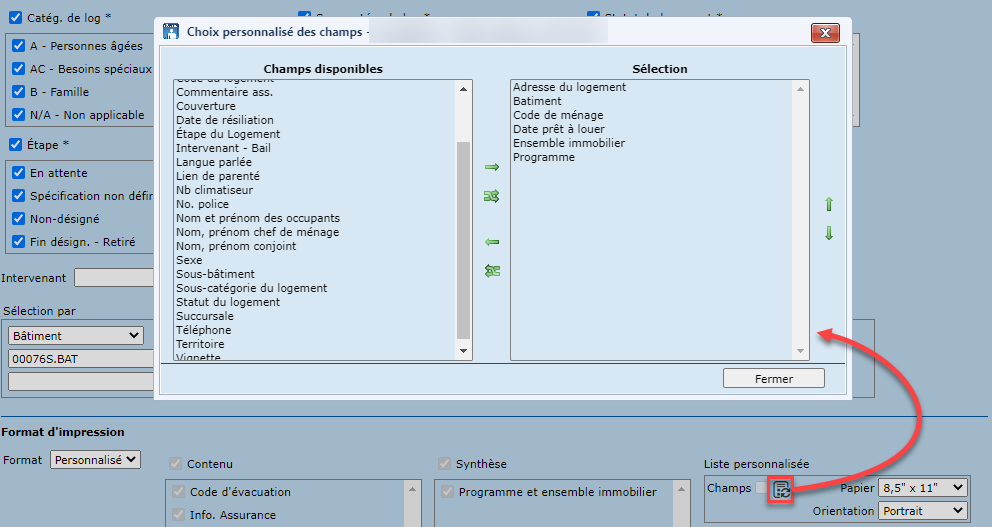The image size is (992, 527).
Task: Expand the Papier size dropdown
Action: click(x=922, y=488)
